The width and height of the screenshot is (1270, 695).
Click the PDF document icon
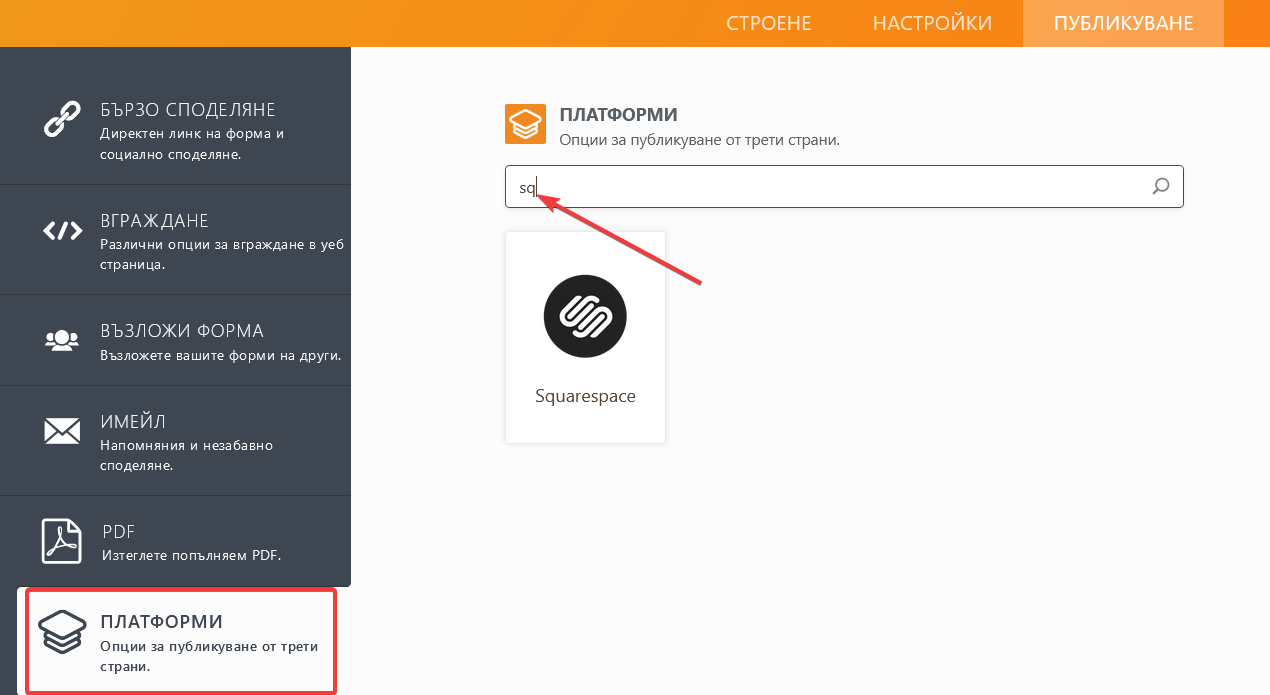pos(62,541)
